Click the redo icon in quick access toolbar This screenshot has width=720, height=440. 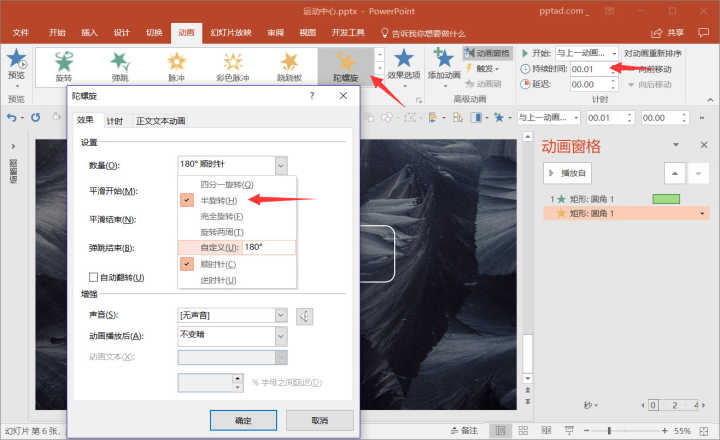point(35,118)
